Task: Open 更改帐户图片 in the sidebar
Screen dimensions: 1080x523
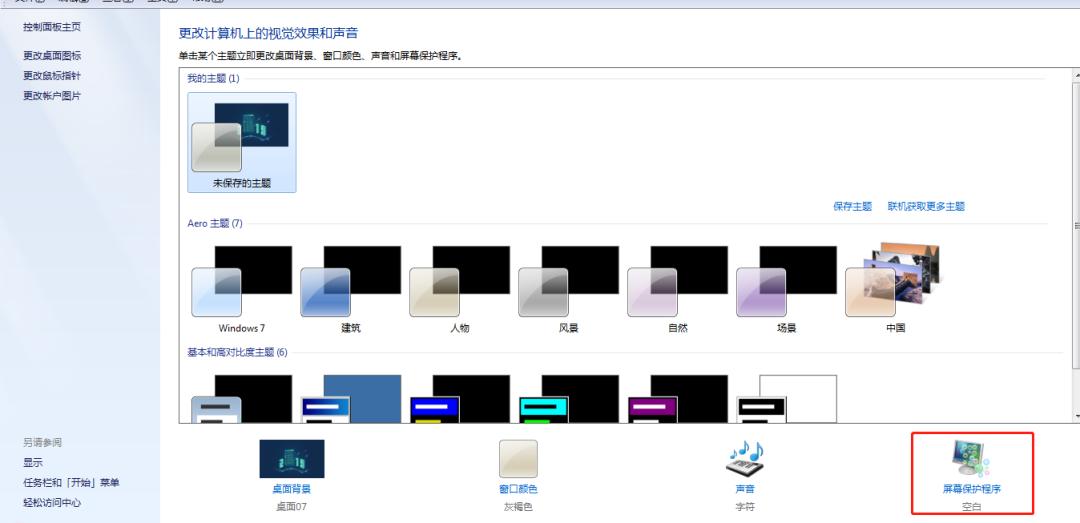Action: pos(52,96)
